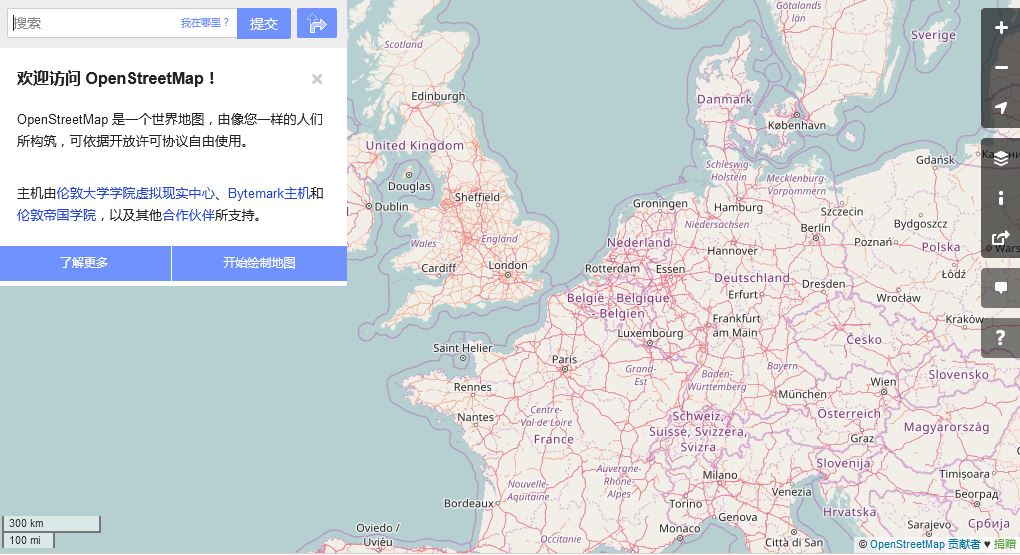This screenshot has height=555, width=1020.
Task: Click the Nantes label on map
Action: pyautogui.click(x=475, y=417)
